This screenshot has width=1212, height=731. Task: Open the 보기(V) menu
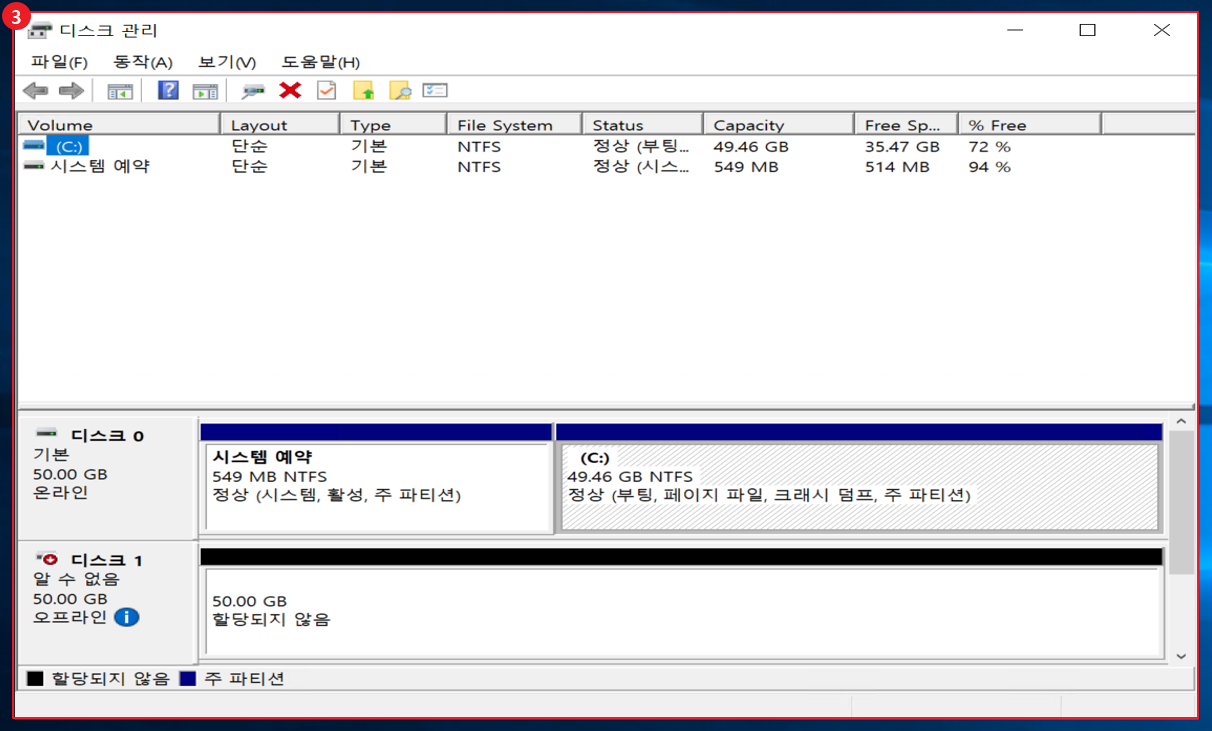tap(227, 62)
